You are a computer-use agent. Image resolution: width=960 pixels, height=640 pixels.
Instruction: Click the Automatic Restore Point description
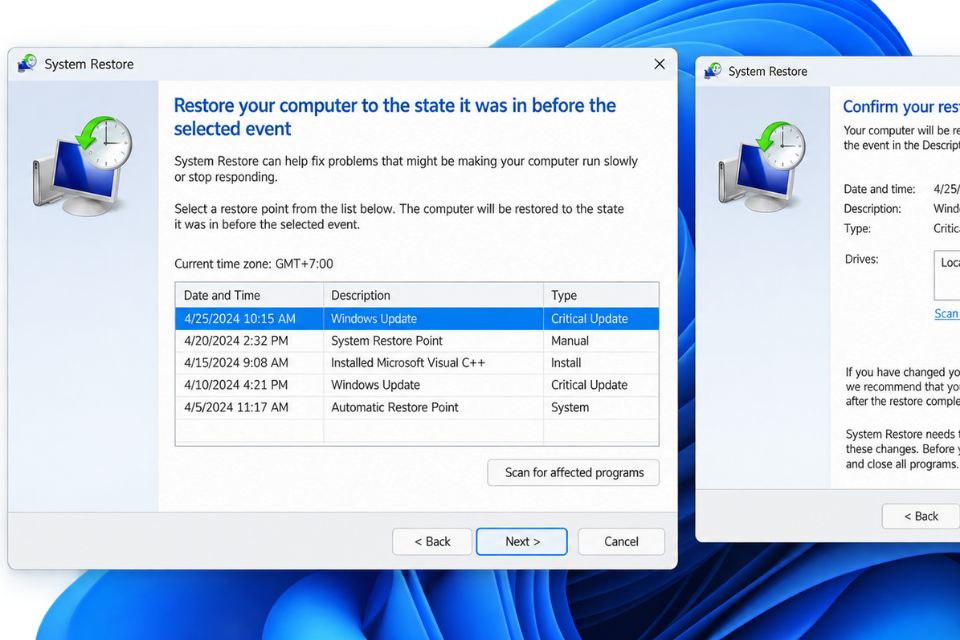(394, 407)
